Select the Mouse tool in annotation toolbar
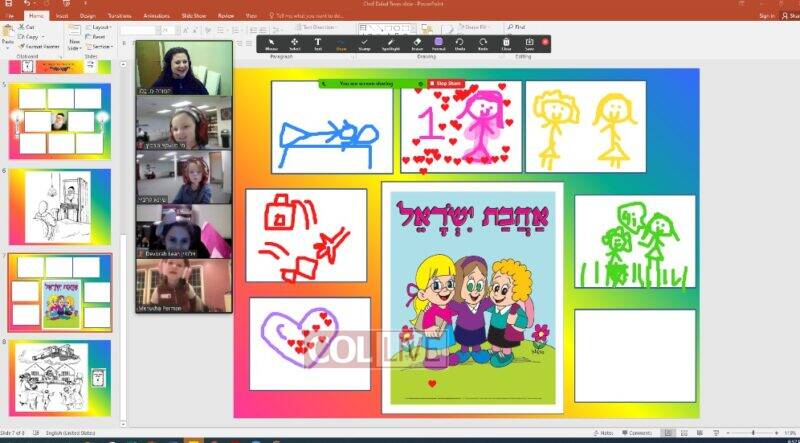800x443 pixels. pyautogui.click(x=272, y=43)
